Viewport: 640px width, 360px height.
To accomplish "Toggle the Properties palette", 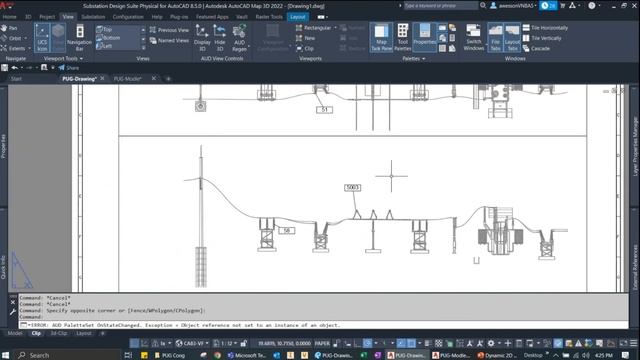I will click(424, 38).
